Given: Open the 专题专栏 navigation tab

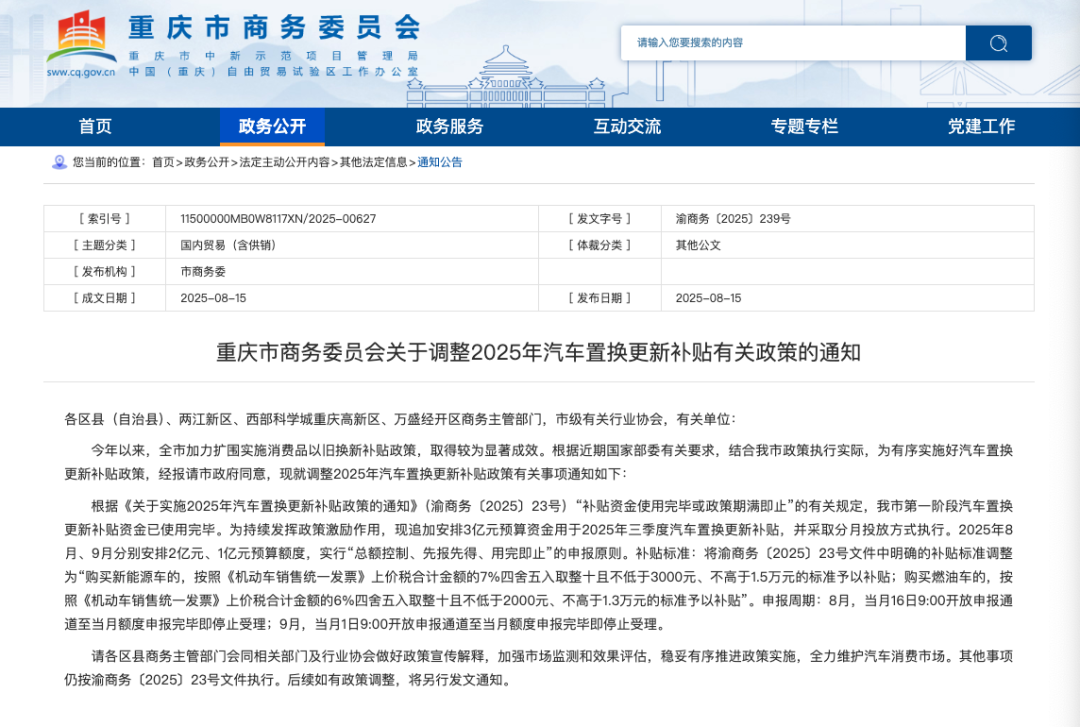Looking at the screenshot, I should click(804, 126).
